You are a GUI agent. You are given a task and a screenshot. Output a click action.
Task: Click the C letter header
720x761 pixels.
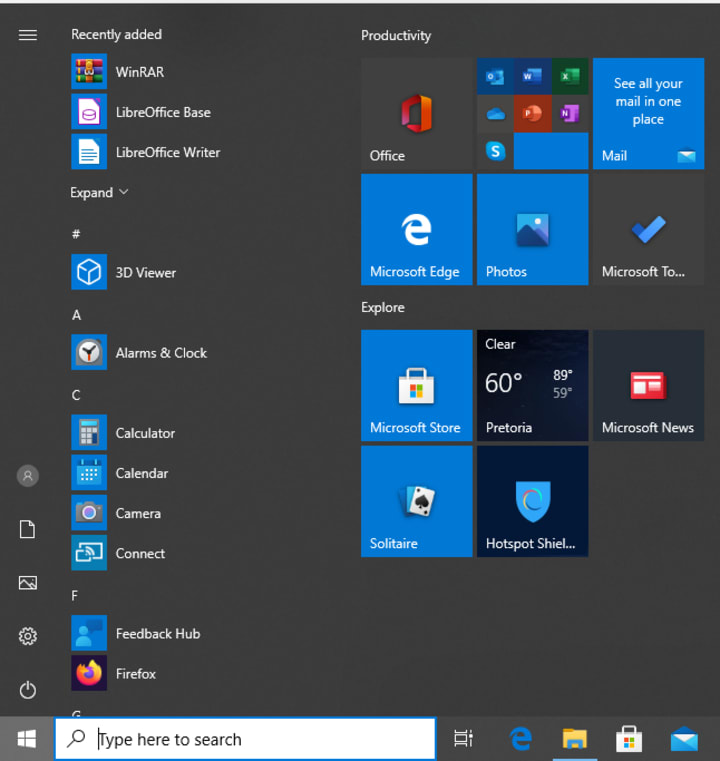pyautogui.click(x=76, y=395)
